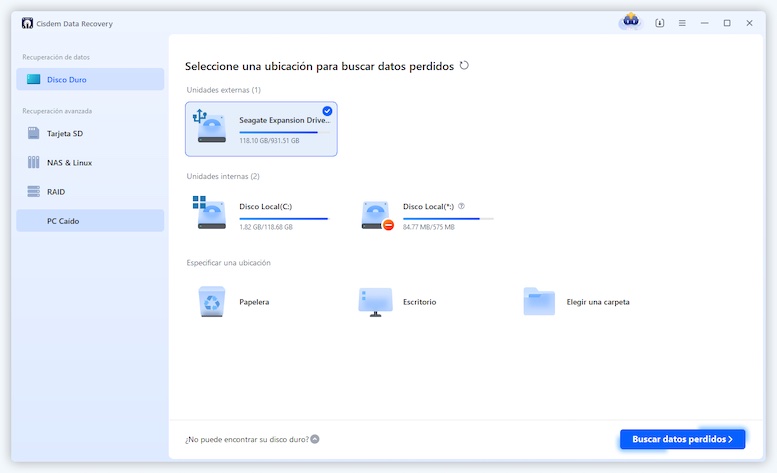Expand the arrow next to disco duro question
The height and width of the screenshot is (473, 777).
coord(315,439)
